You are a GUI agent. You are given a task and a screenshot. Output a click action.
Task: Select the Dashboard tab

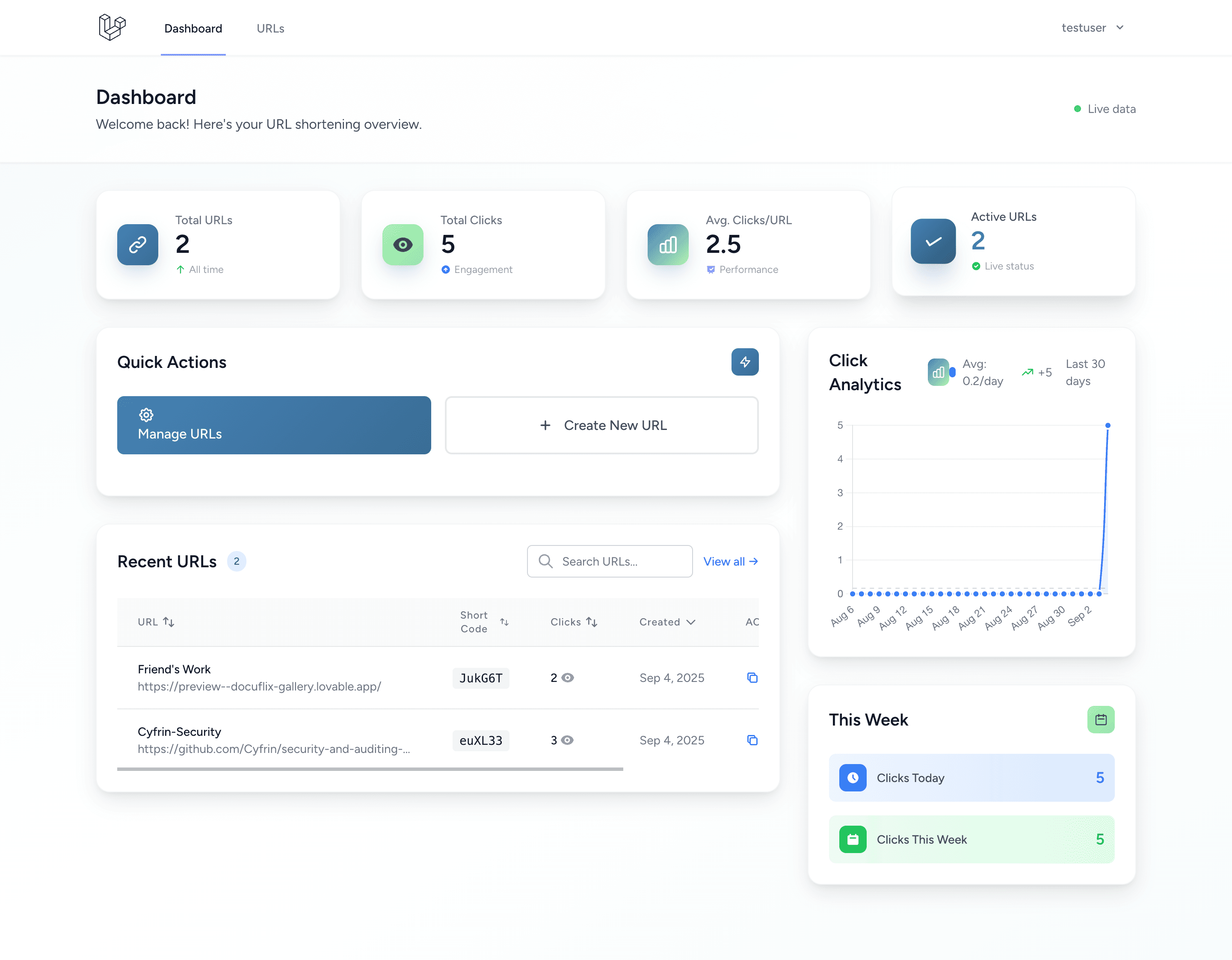tap(193, 28)
